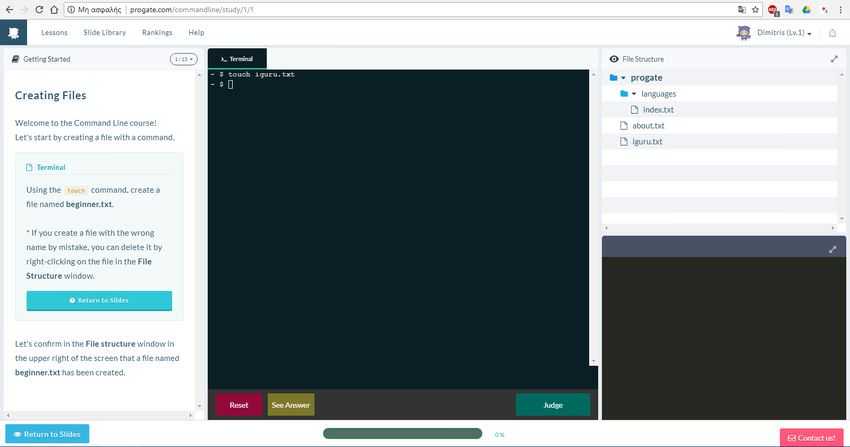Click bottom-left Return to Slides button
850x447 pixels.
click(47, 434)
